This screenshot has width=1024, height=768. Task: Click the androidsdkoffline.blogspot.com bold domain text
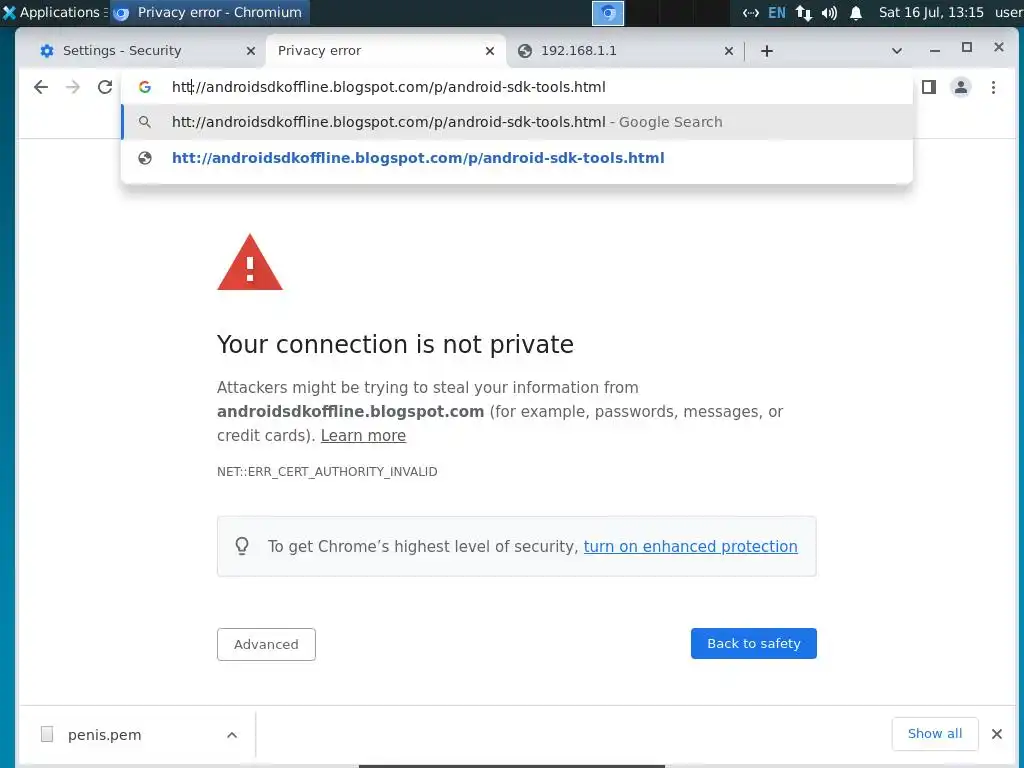351,411
